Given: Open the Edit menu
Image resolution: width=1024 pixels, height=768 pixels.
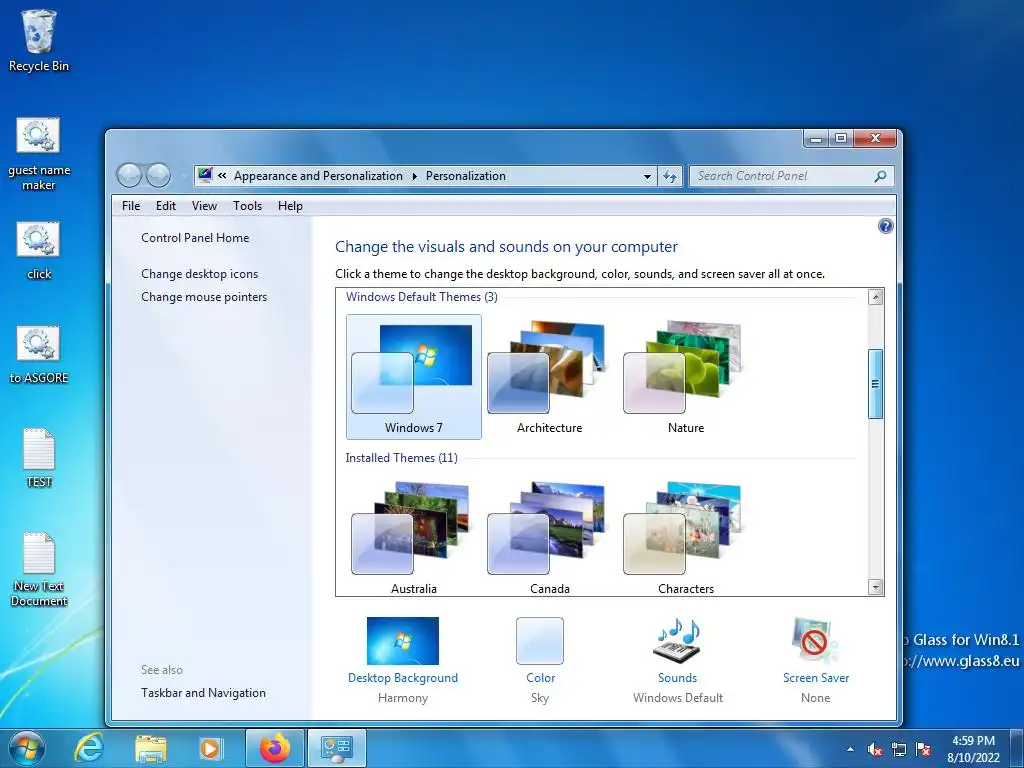Looking at the screenshot, I should click(166, 206).
